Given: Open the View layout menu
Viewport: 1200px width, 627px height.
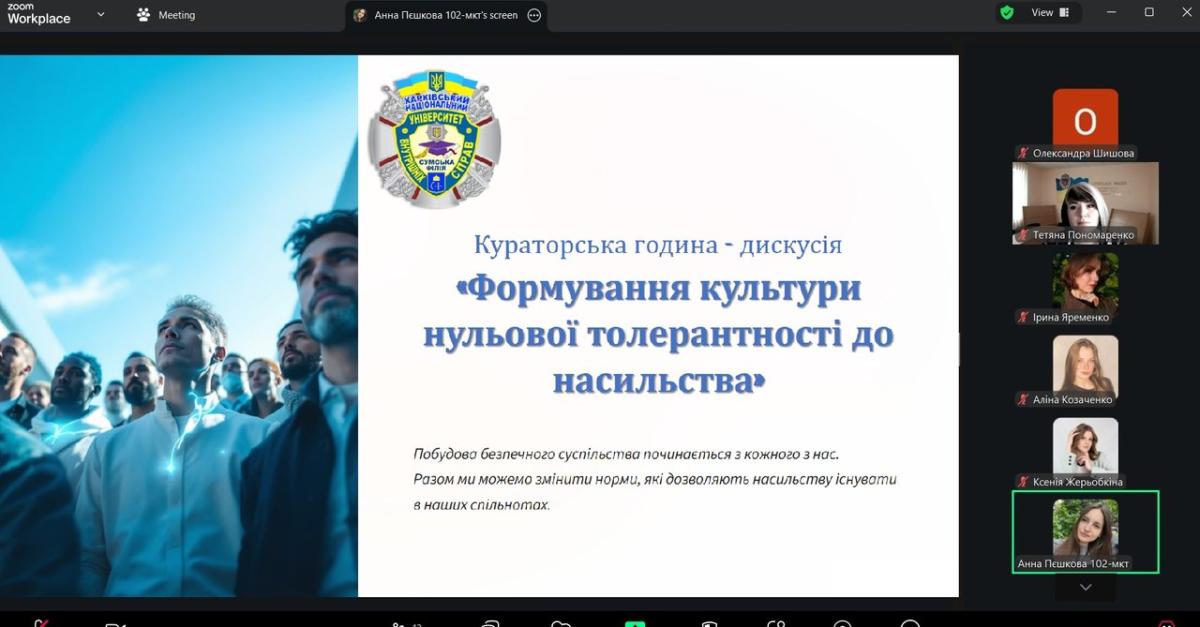Looking at the screenshot, I should (x=1050, y=13).
